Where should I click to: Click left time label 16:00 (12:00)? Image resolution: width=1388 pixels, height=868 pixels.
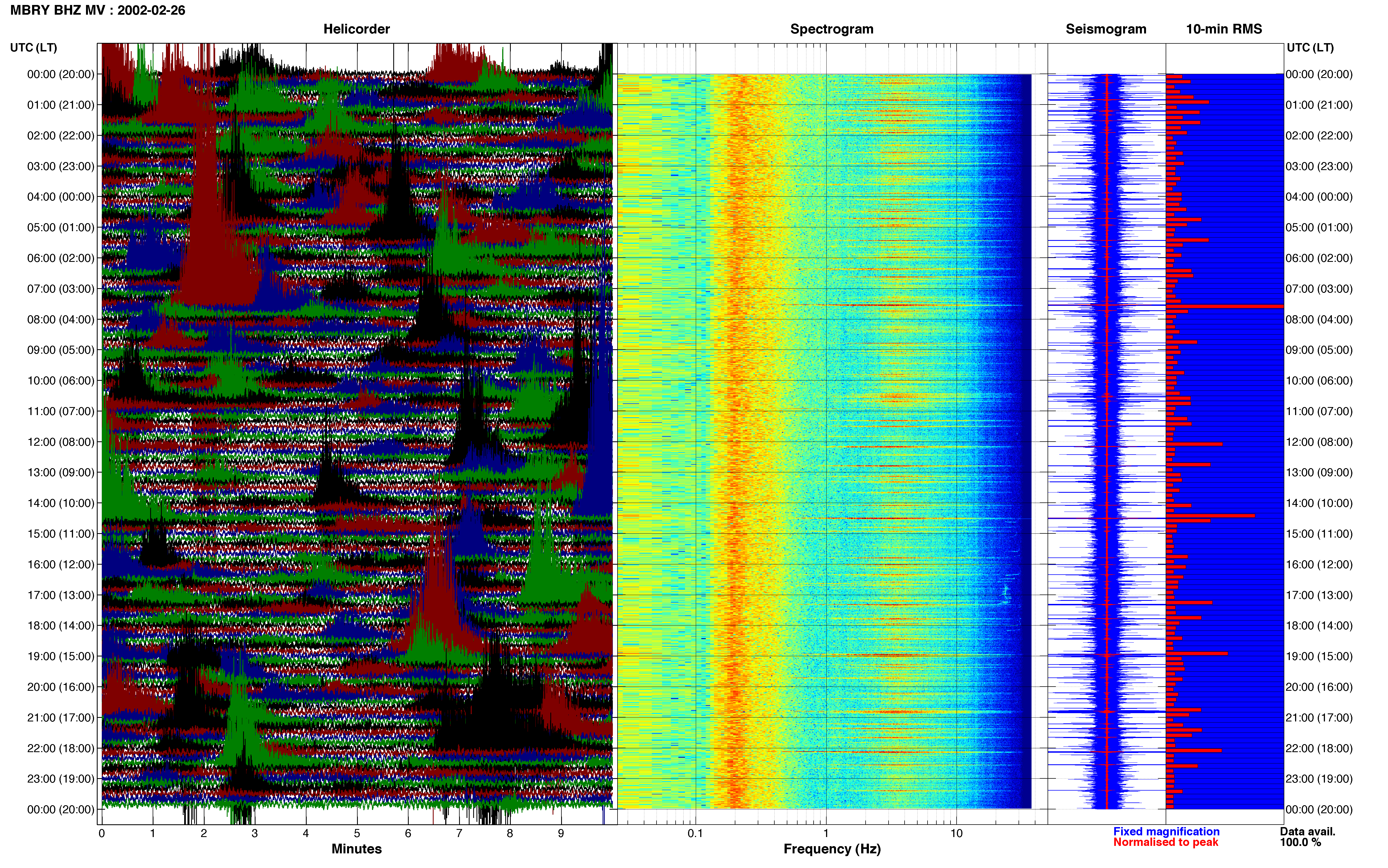[x=61, y=564]
